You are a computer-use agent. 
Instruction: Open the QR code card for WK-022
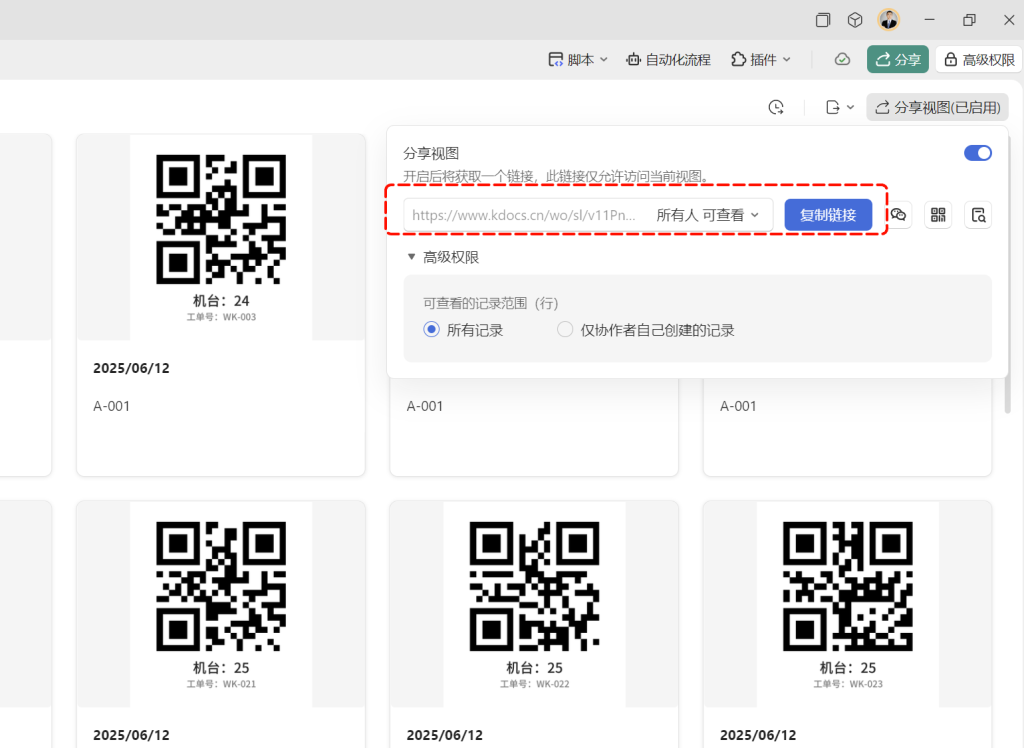(534, 624)
